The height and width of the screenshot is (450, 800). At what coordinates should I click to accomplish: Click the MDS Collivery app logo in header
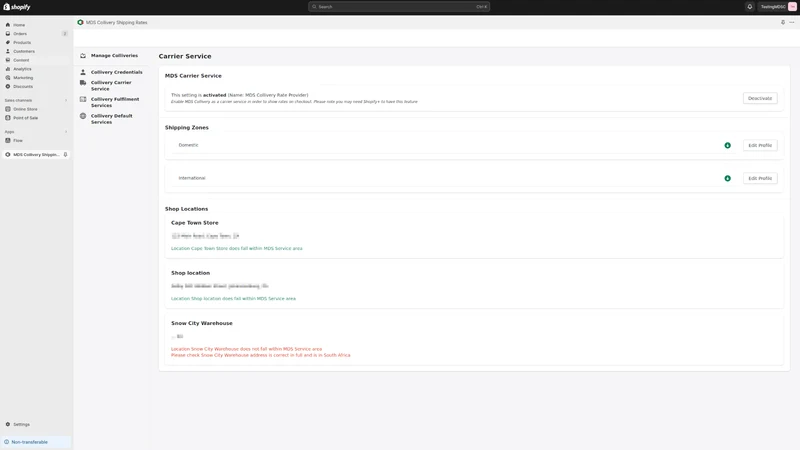click(80, 22)
